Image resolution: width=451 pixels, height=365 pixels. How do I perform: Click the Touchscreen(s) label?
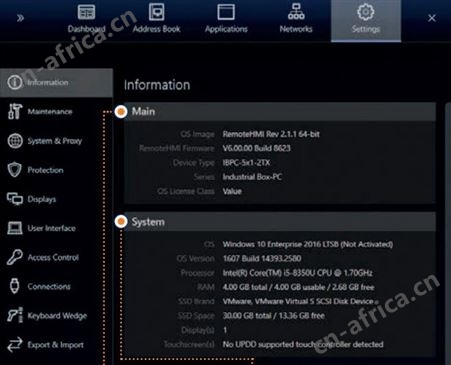tap(189, 344)
